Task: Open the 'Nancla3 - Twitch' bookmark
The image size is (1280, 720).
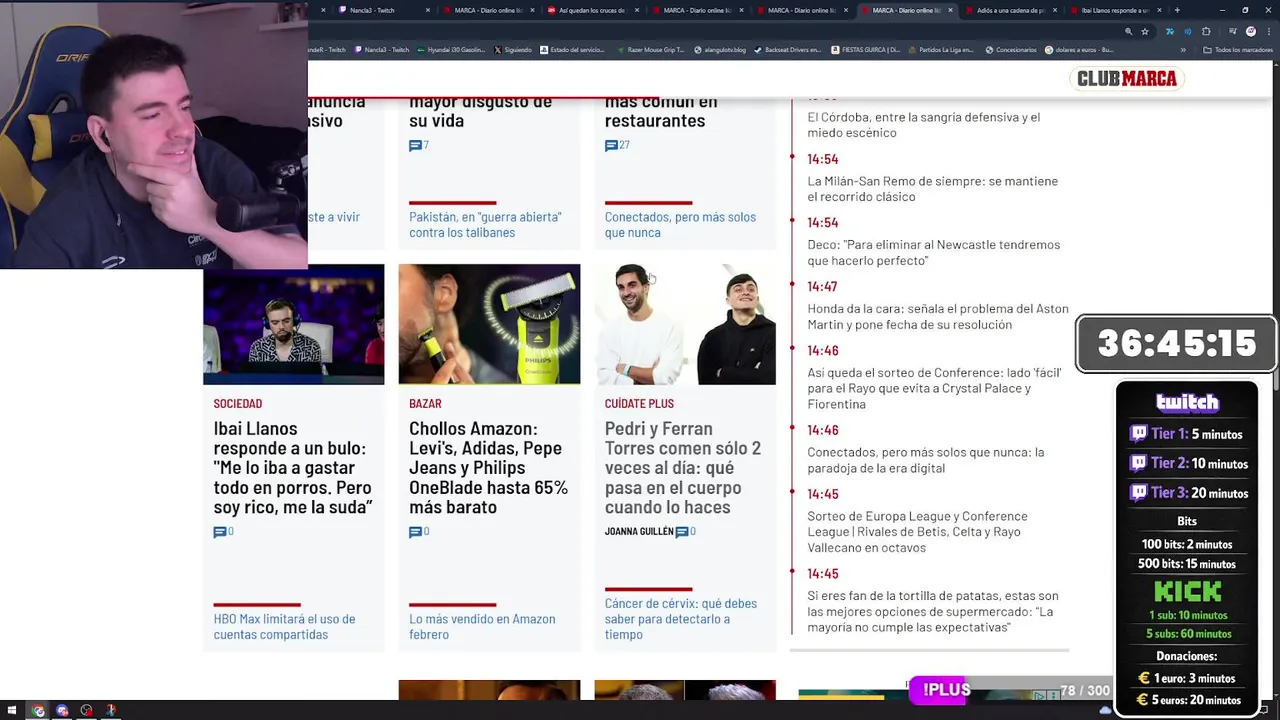Action: pos(382,50)
